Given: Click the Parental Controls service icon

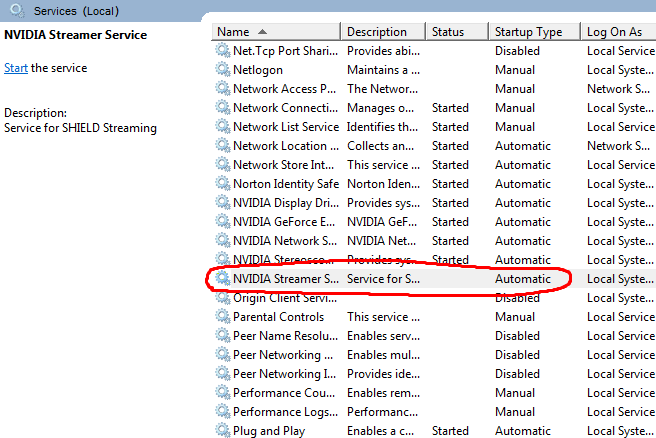Looking at the screenshot, I should click(x=222, y=317).
